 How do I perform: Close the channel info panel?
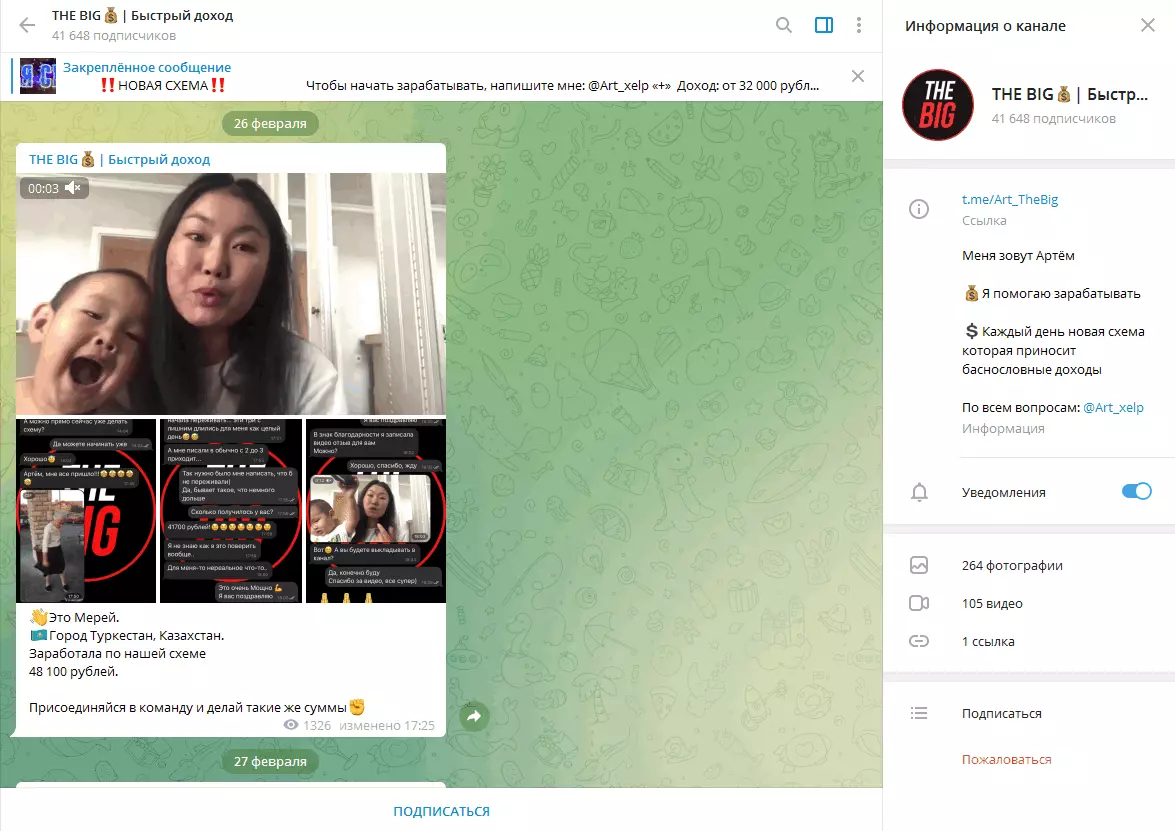[1147, 25]
